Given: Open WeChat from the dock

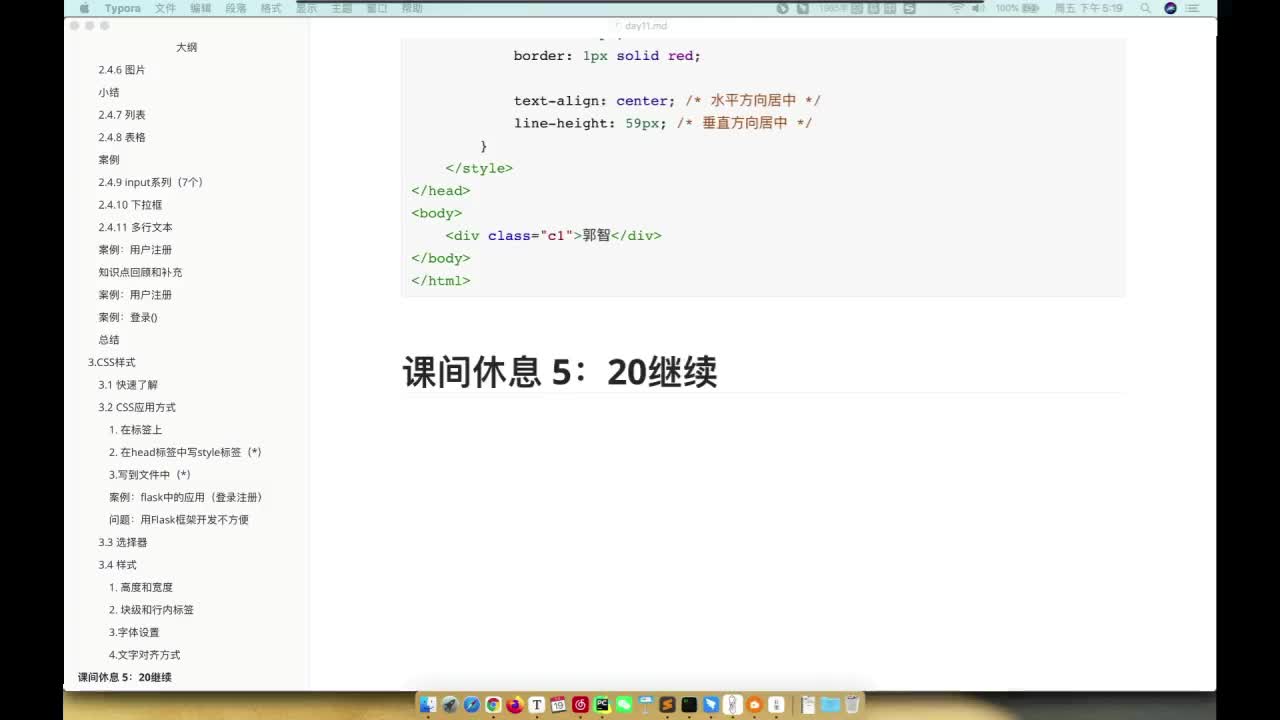Looking at the screenshot, I should (x=624, y=705).
